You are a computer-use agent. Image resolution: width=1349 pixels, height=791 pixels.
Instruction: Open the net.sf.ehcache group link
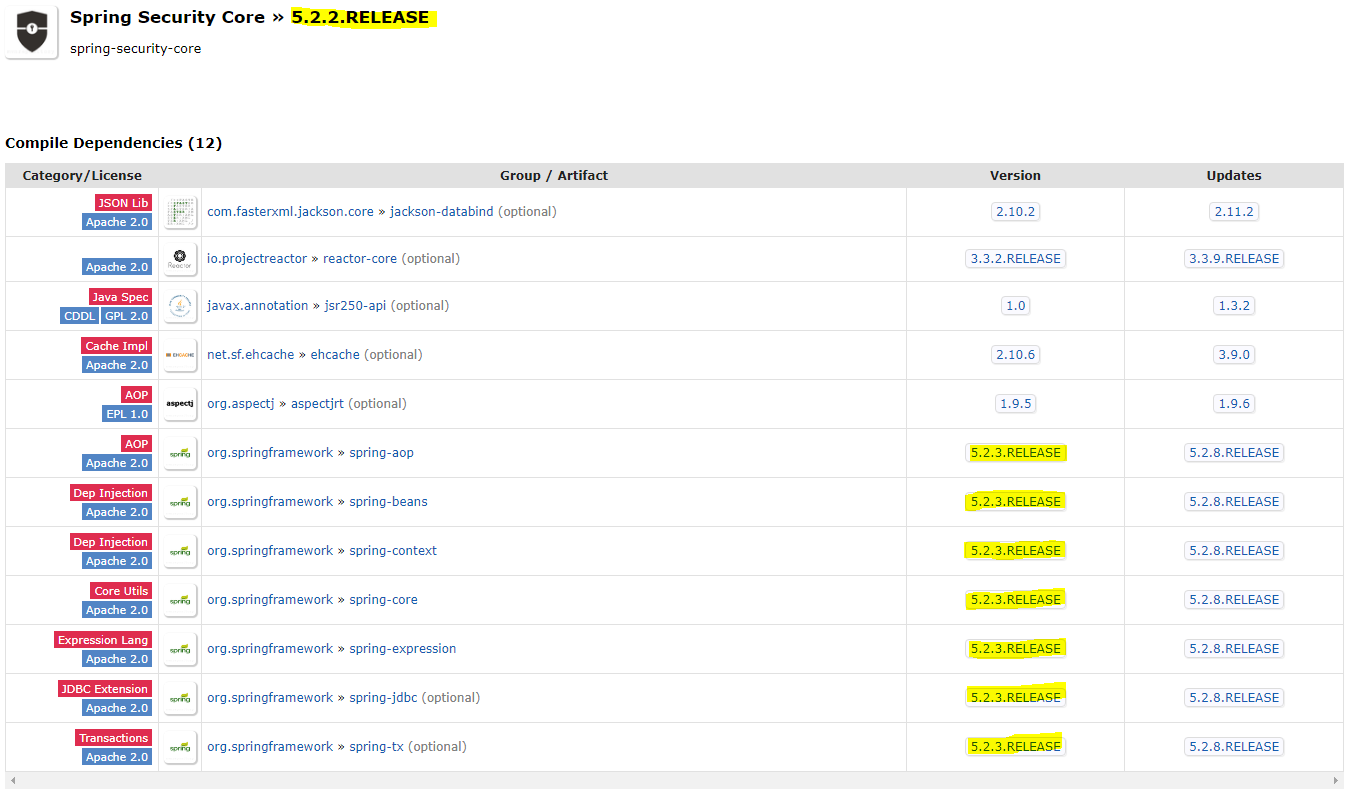[x=251, y=355]
